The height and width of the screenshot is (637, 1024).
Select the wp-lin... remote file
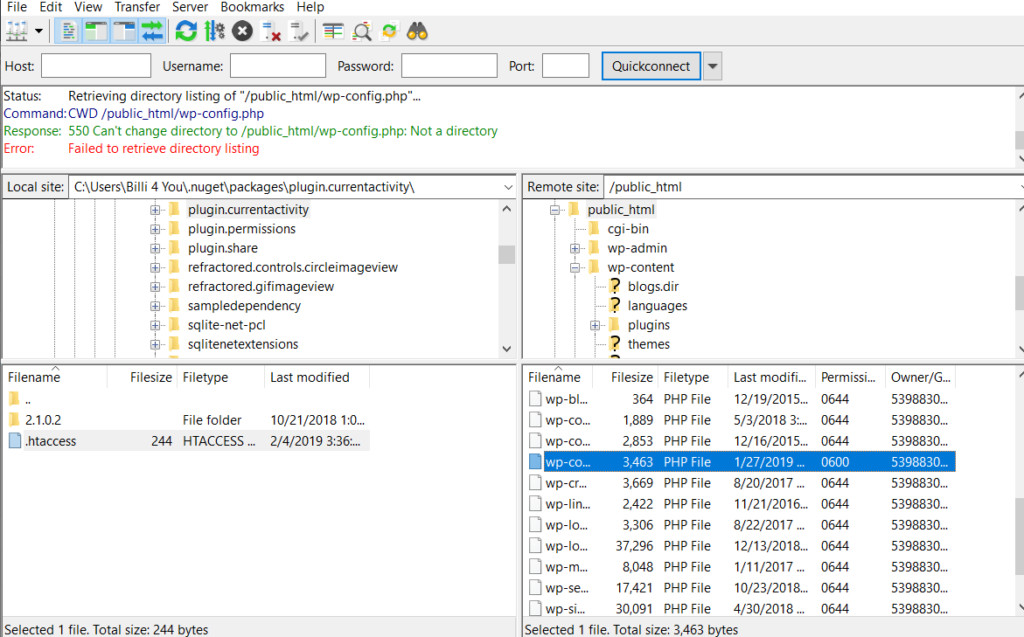[x=741, y=504]
